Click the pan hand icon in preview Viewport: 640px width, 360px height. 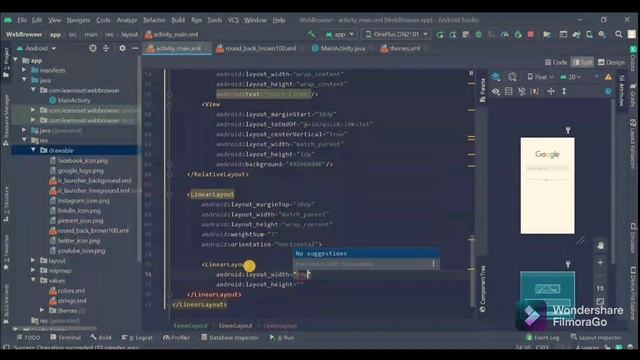pos(600,246)
